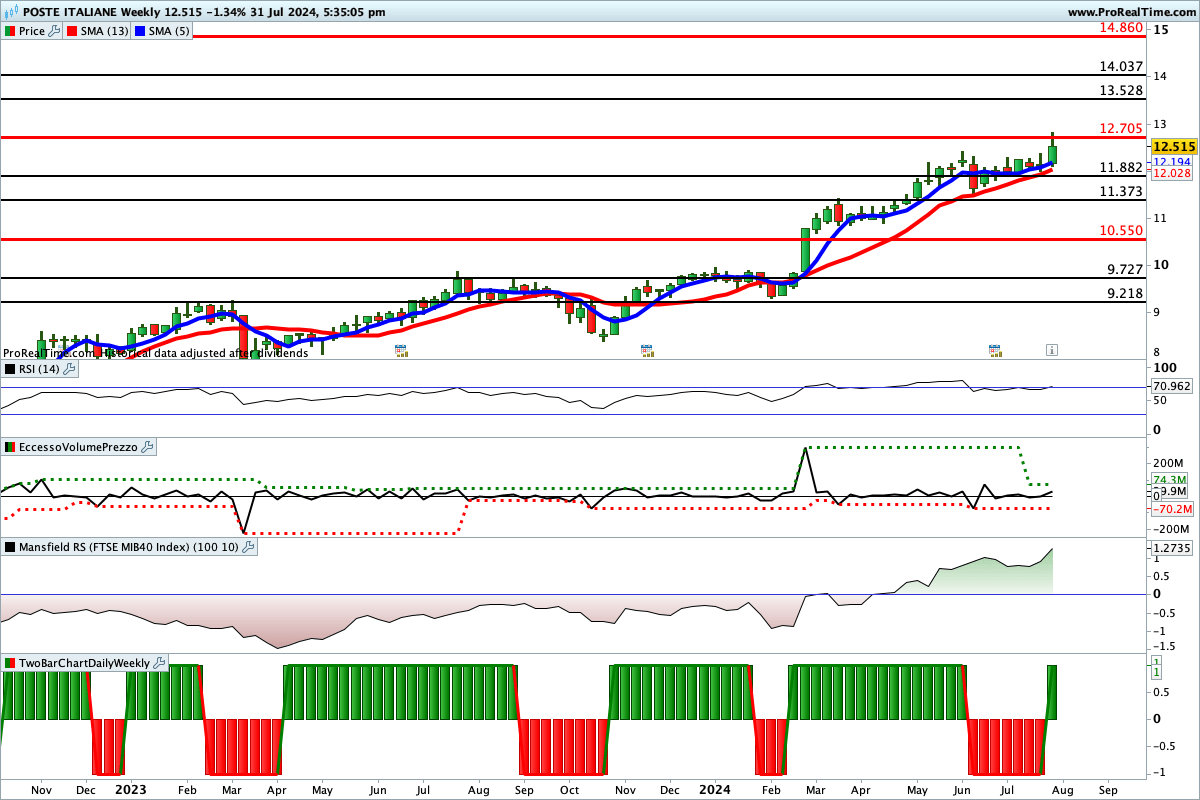
Task: Click the latest green weekly candle
Action: click(x=1052, y=154)
